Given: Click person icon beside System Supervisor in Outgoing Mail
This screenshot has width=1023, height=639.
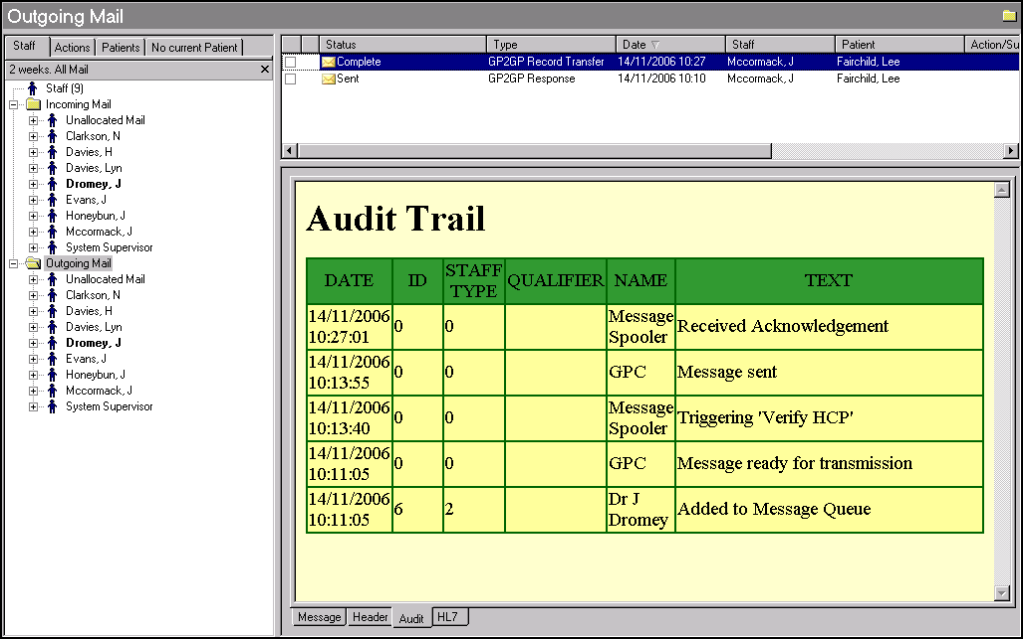Looking at the screenshot, I should point(53,407).
